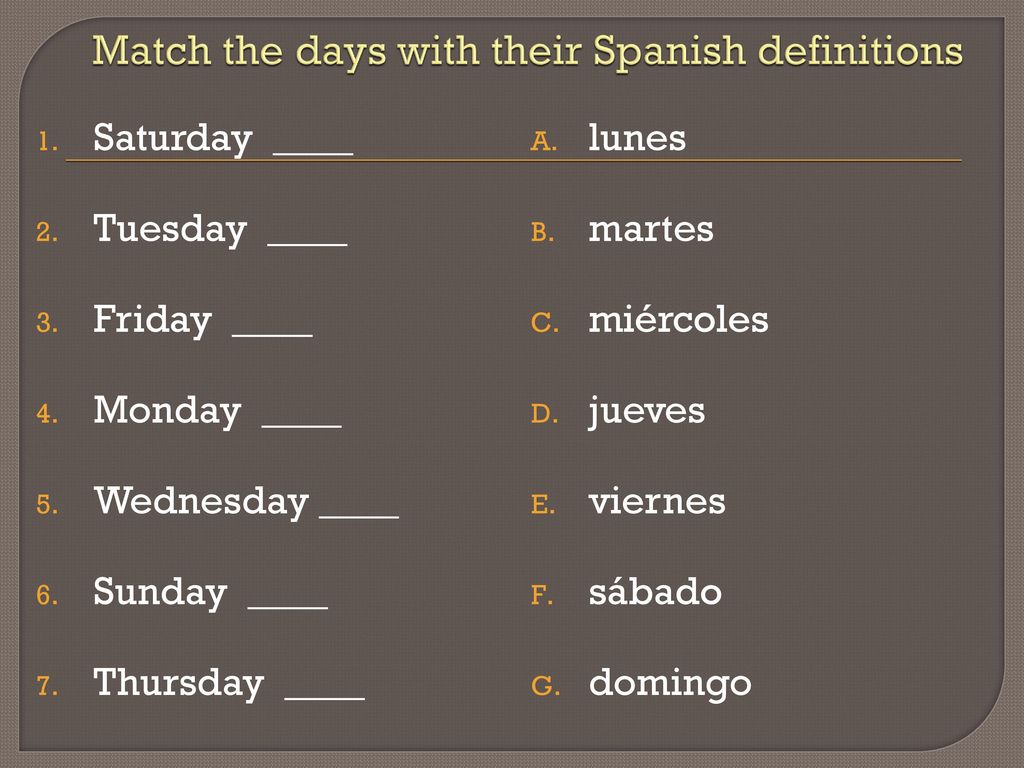
Task: Select the answer word miércoles
Action: click(678, 319)
